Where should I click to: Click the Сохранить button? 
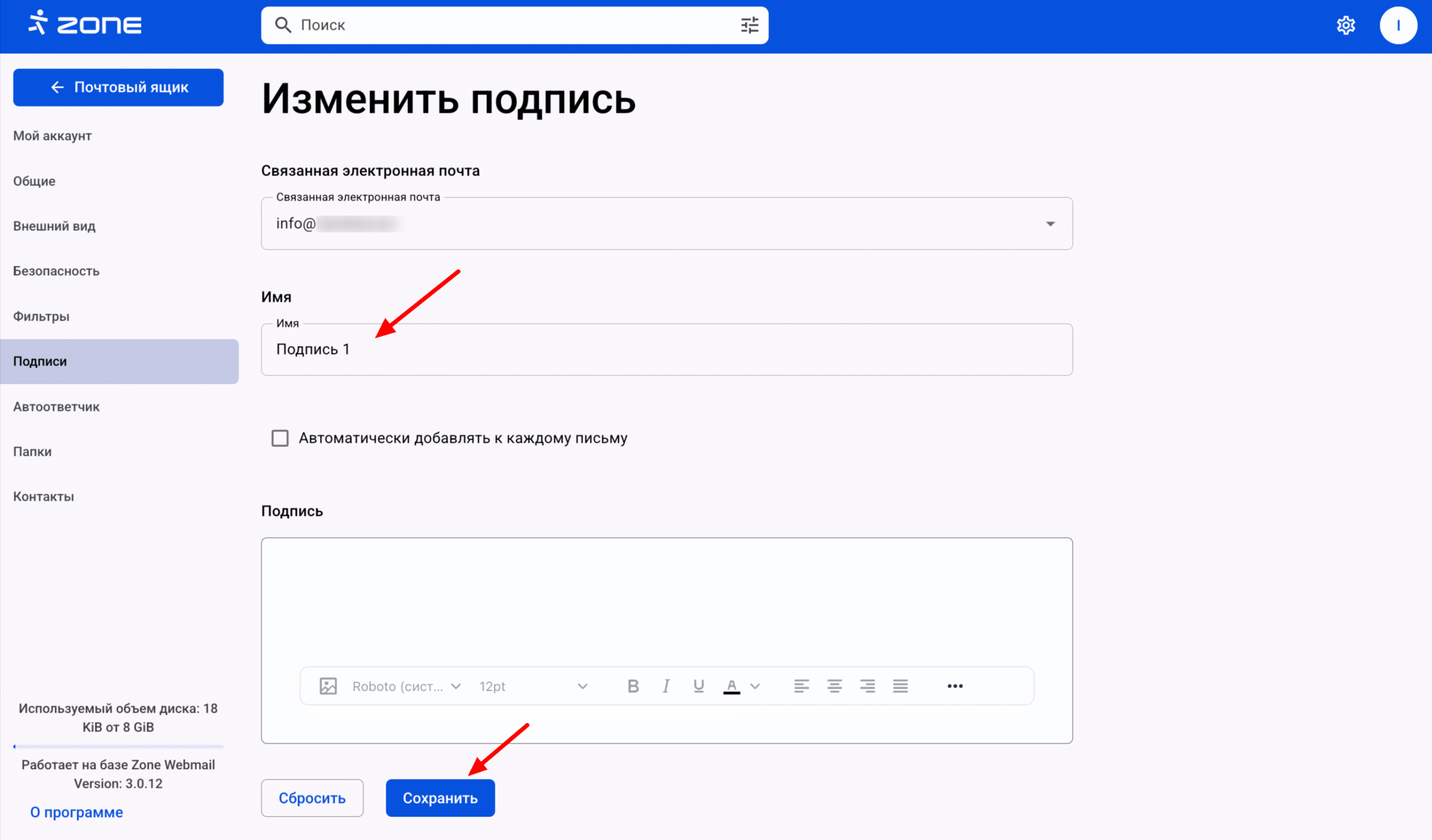tap(440, 798)
